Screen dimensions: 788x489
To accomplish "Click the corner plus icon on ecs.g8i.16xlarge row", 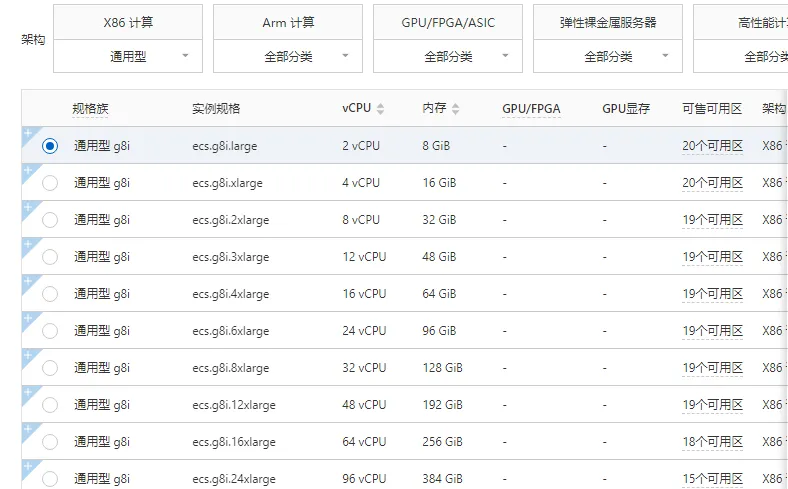I will point(27,429).
